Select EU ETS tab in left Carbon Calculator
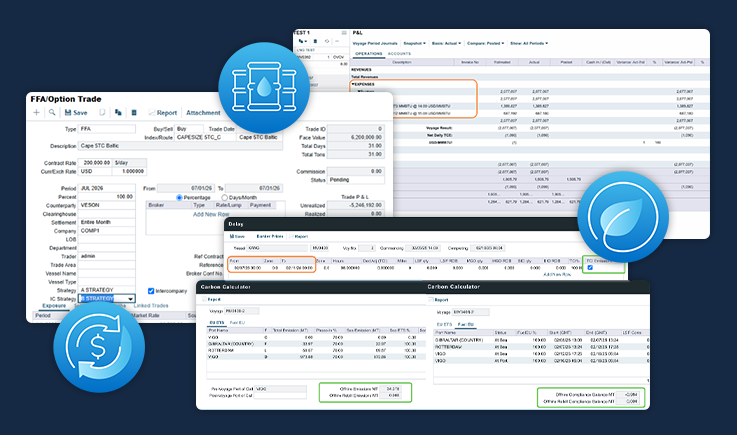 217,323
